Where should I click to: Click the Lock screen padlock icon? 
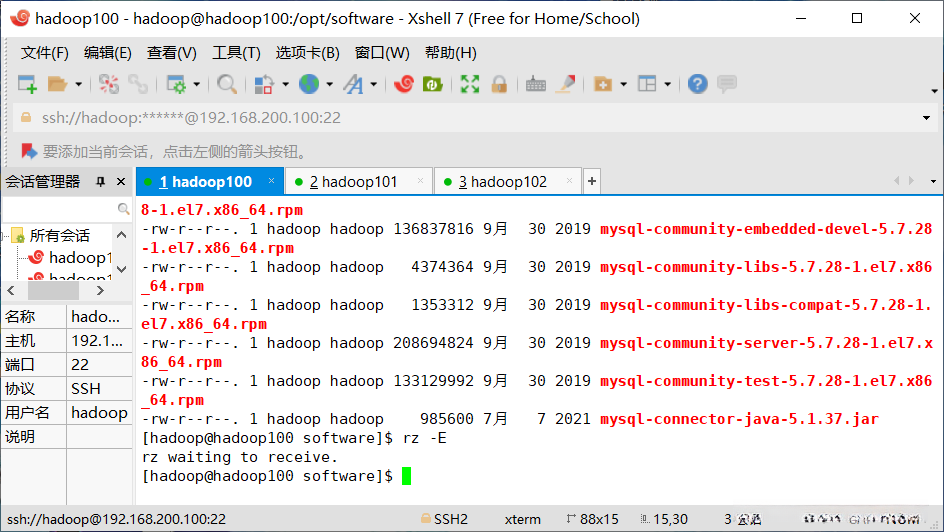(x=499, y=84)
